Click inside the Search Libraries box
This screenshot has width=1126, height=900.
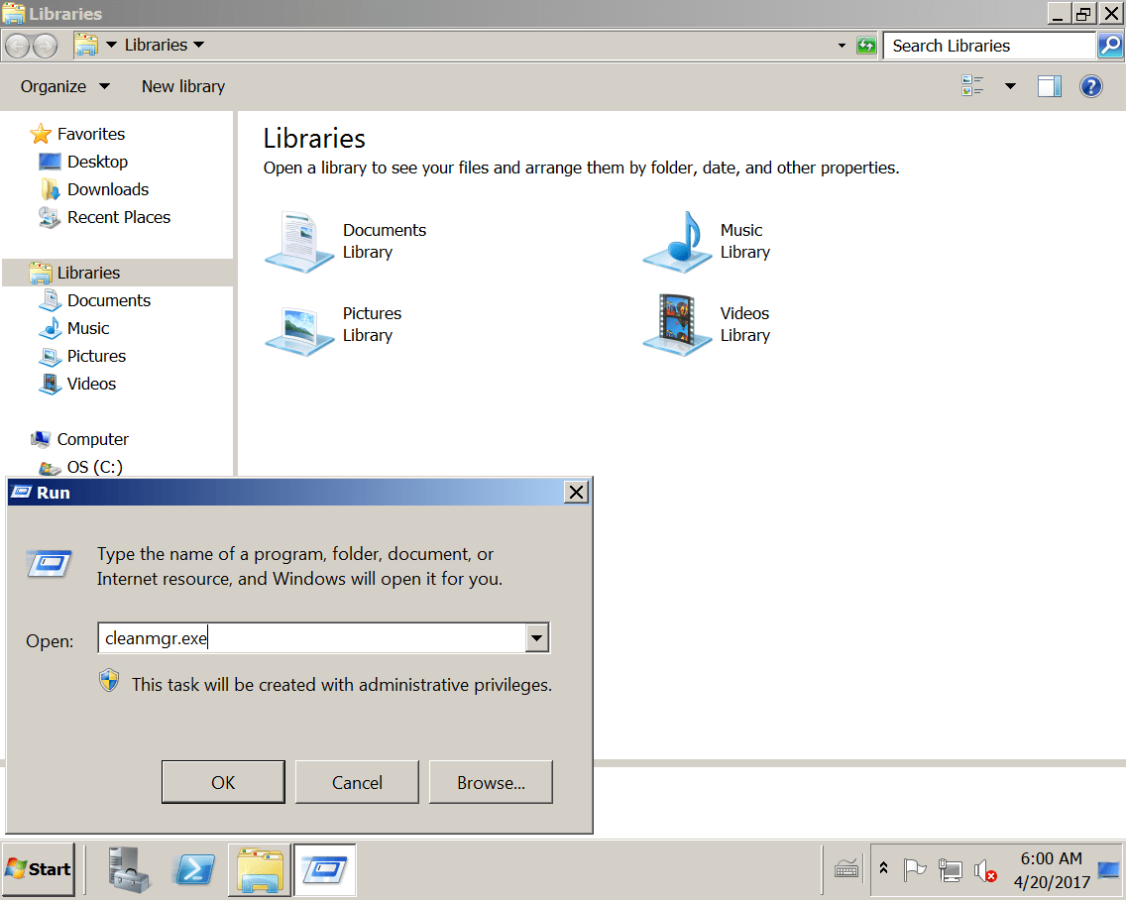coord(985,45)
